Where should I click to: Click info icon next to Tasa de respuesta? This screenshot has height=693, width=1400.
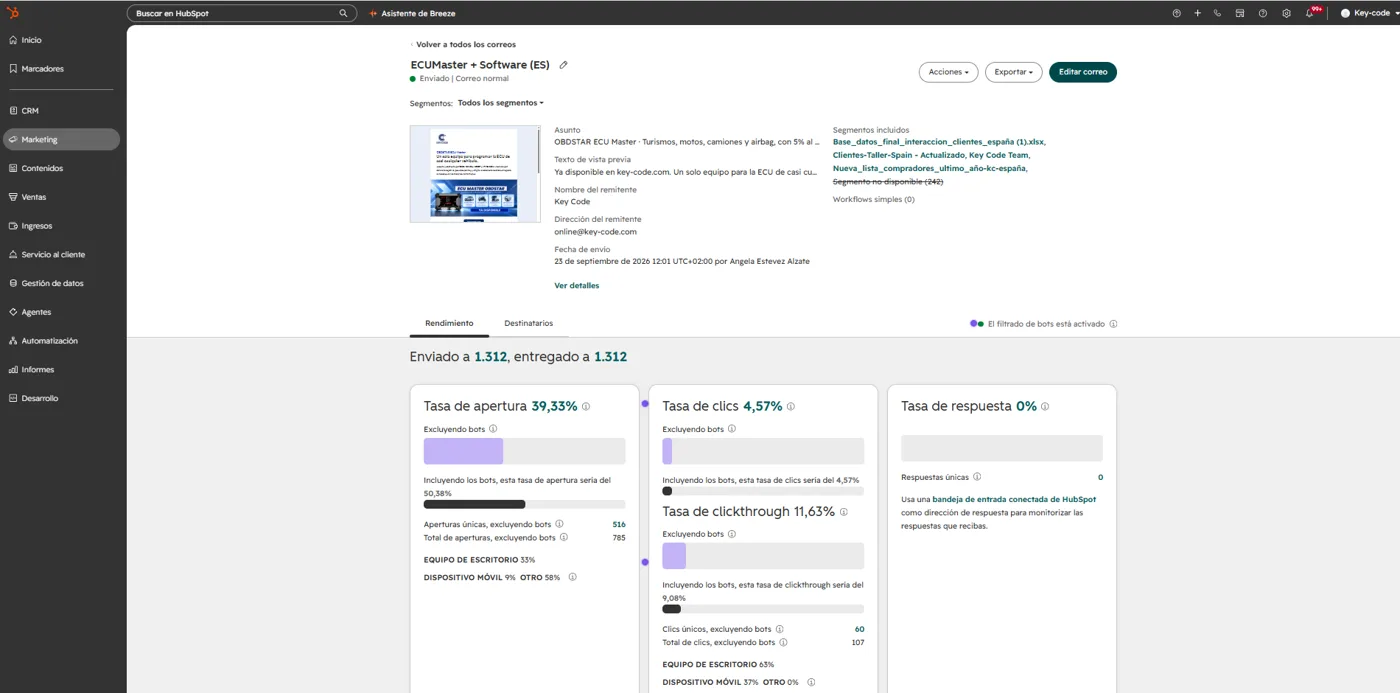1045,407
